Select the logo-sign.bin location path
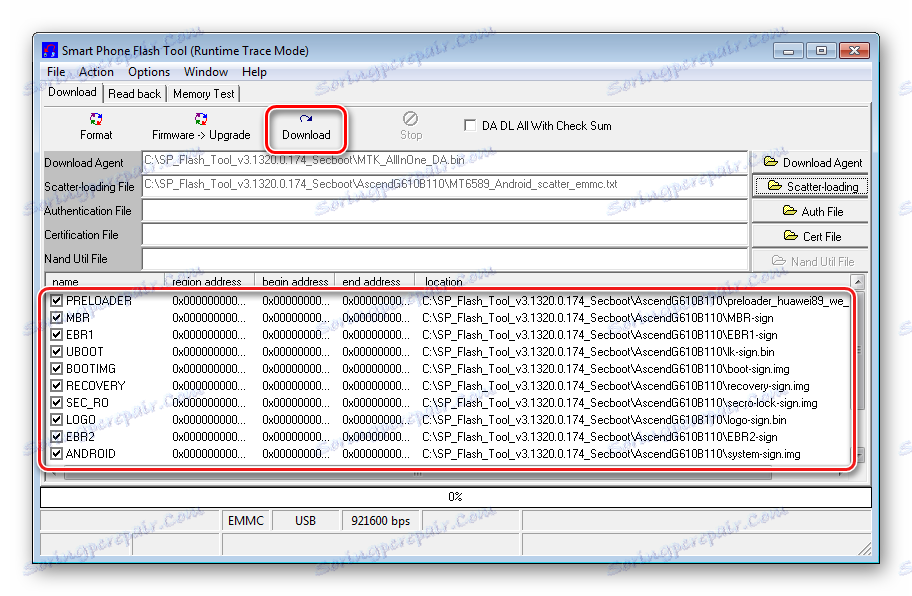This screenshot has height=596, width=912. (x=604, y=420)
